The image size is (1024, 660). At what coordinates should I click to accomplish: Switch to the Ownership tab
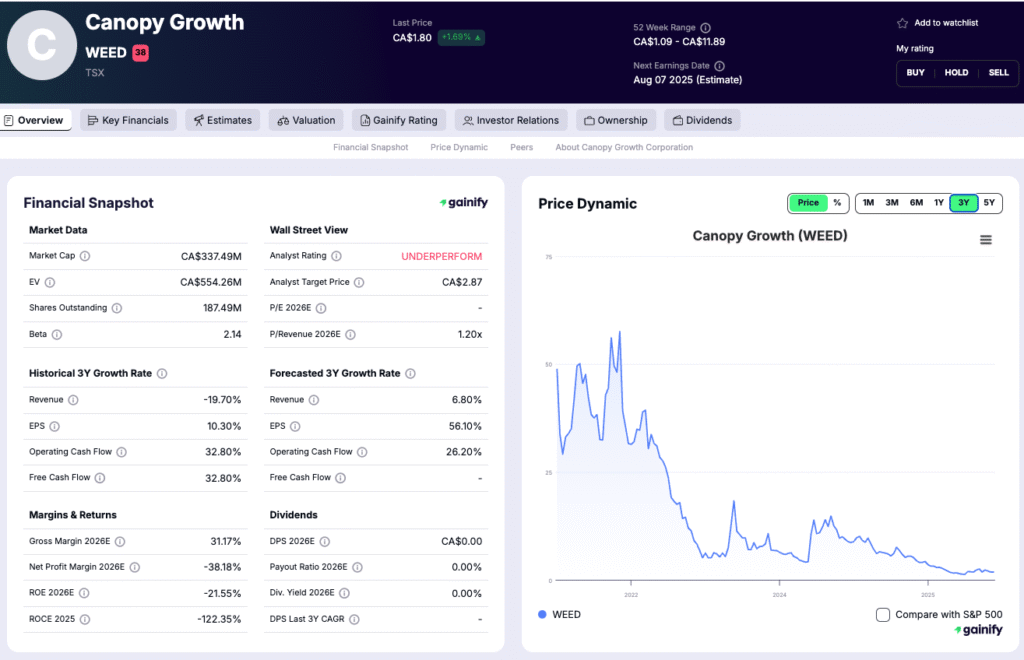click(x=616, y=120)
